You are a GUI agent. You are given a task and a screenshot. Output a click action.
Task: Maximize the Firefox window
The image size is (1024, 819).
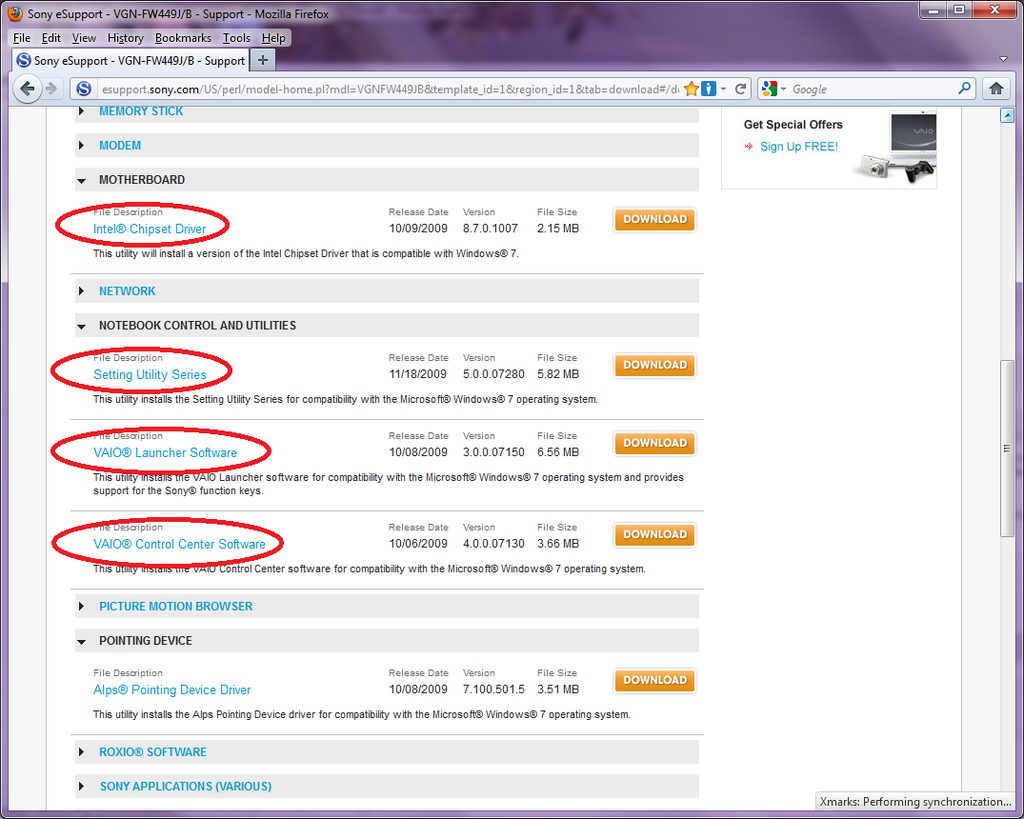(x=959, y=10)
